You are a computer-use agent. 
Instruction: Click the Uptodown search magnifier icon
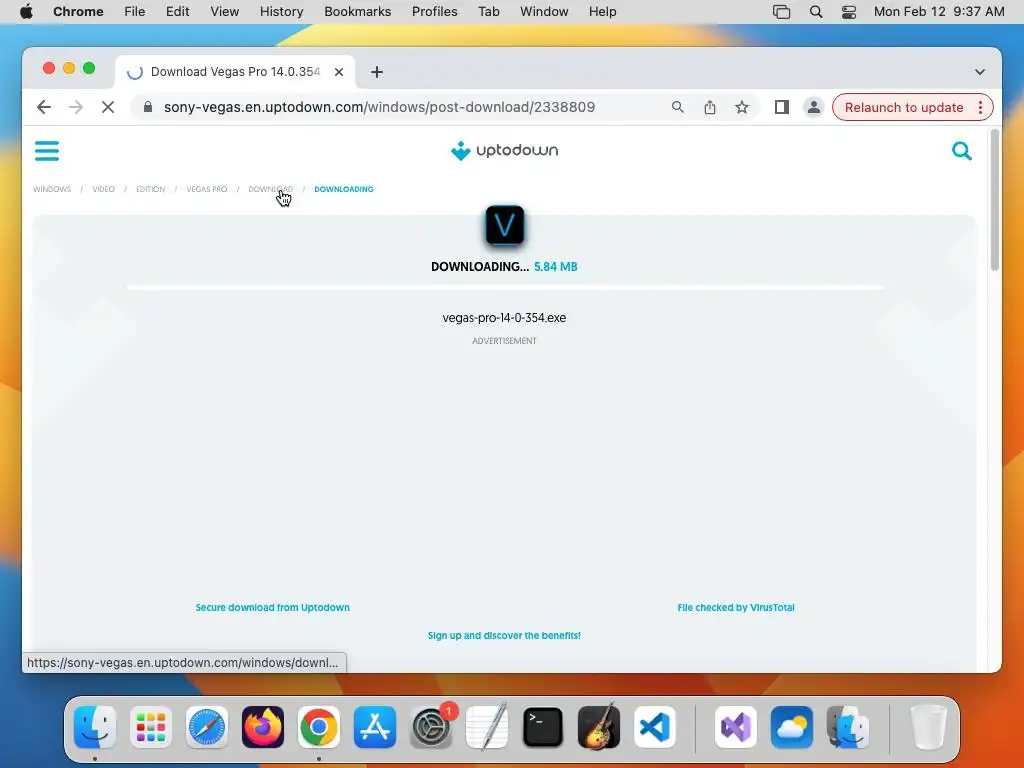[x=961, y=151]
